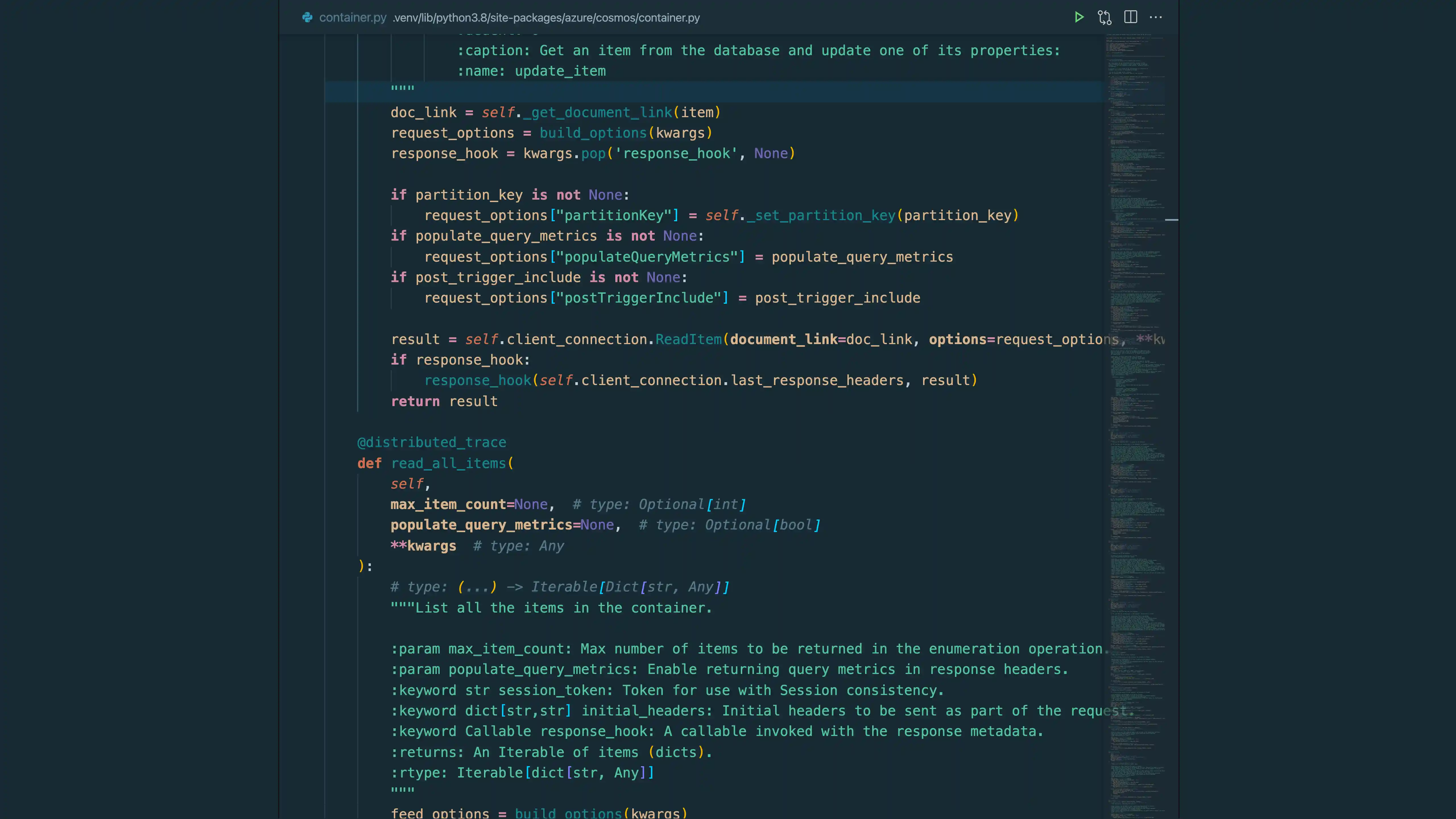This screenshot has width=1456, height=819.
Task: Place cursor on the read_all_items definition
Action: (449, 463)
